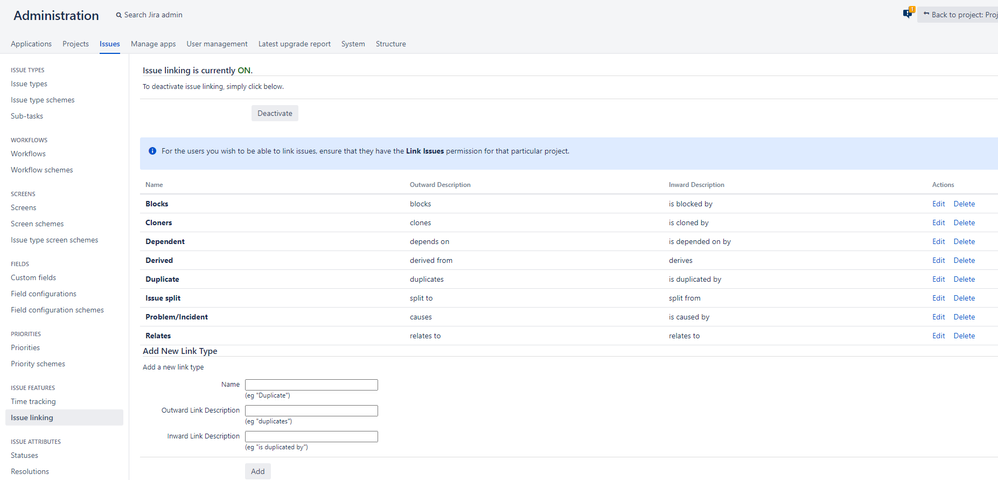Click Back to project button
Screen dimensions: 998x480
(x=957, y=15)
